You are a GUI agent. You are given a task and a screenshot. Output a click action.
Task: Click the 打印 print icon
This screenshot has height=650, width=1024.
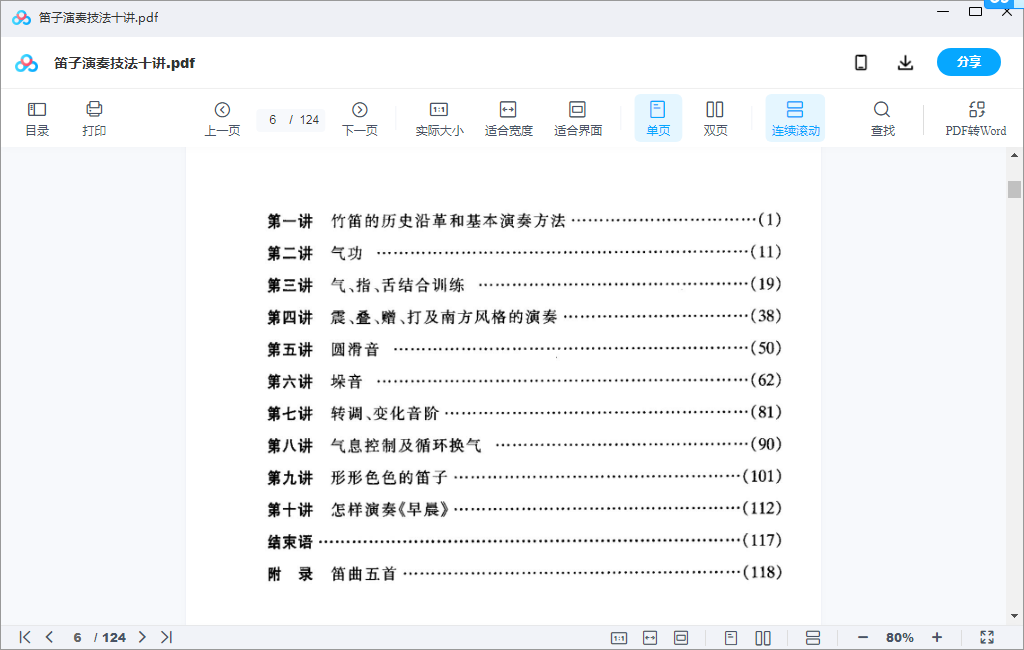tap(94, 118)
